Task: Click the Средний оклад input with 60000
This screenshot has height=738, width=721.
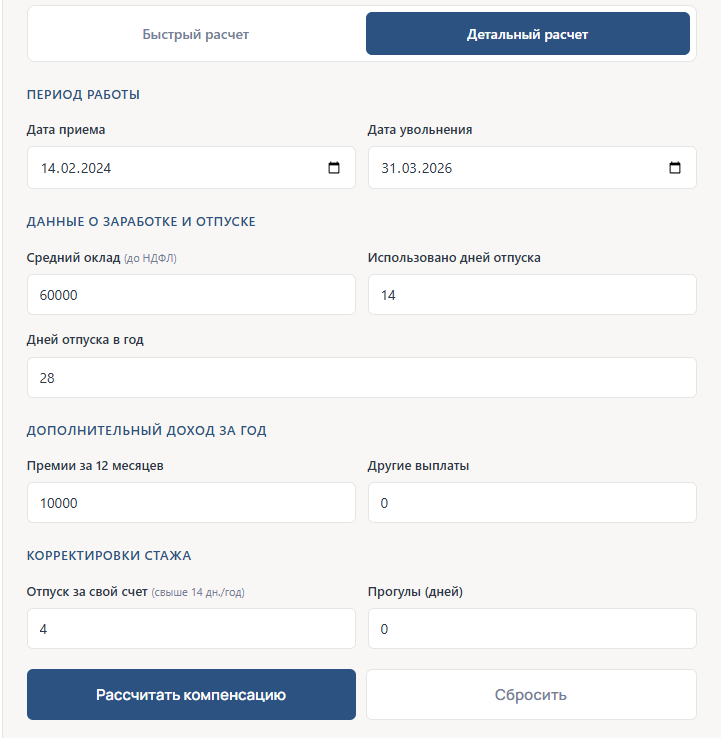Action: (x=191, y=295)
